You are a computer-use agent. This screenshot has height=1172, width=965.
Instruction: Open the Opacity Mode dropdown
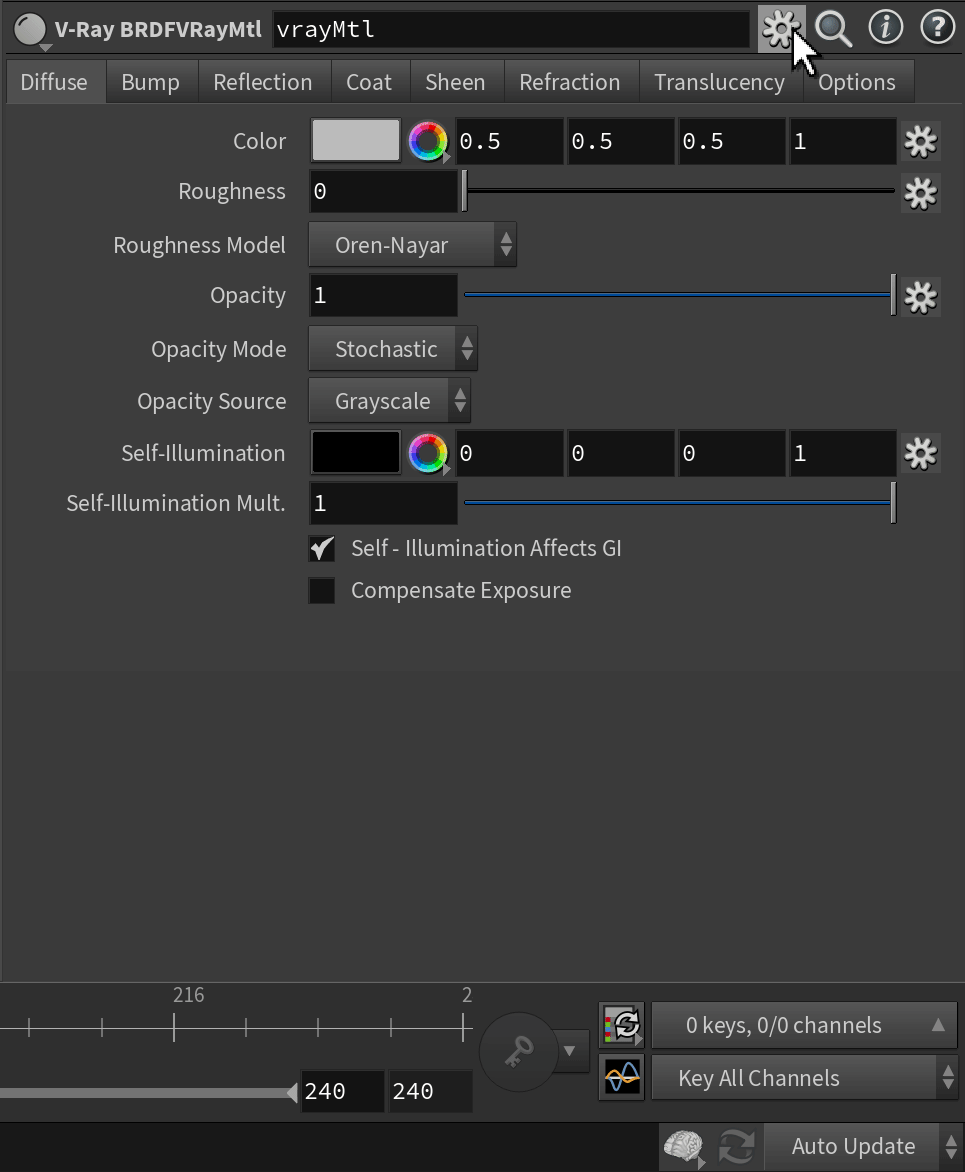coord(393,348)
